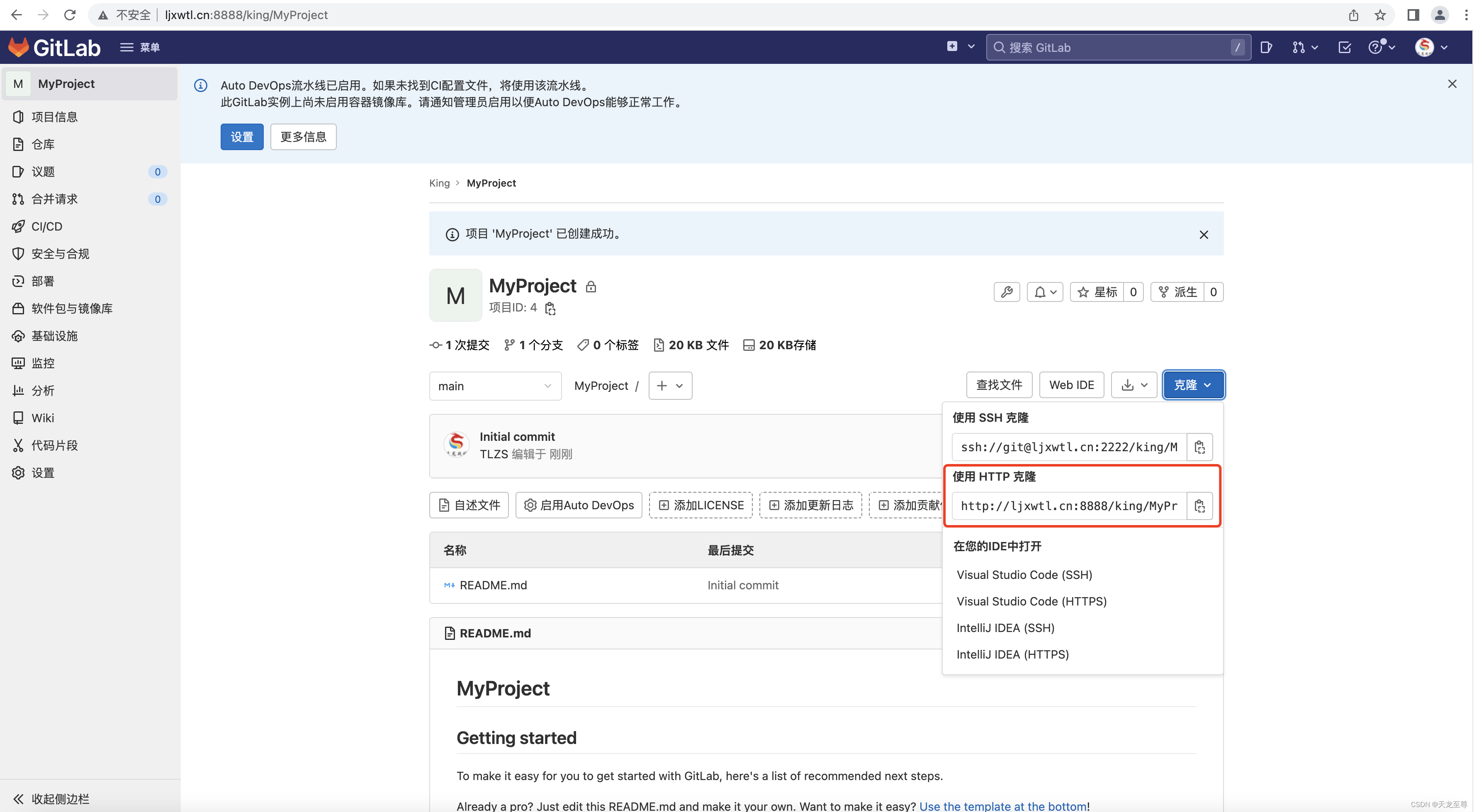The width and height of the screenshot is (1474, 812).
Task: Open the 0 个标签 tags link
Action: tap(608, 345)
